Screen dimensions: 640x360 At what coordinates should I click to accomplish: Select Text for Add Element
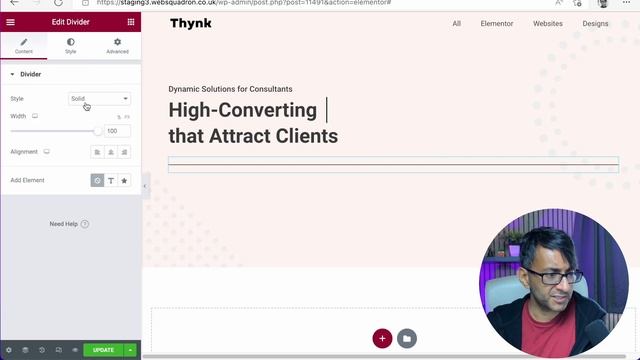click(111, 180)
